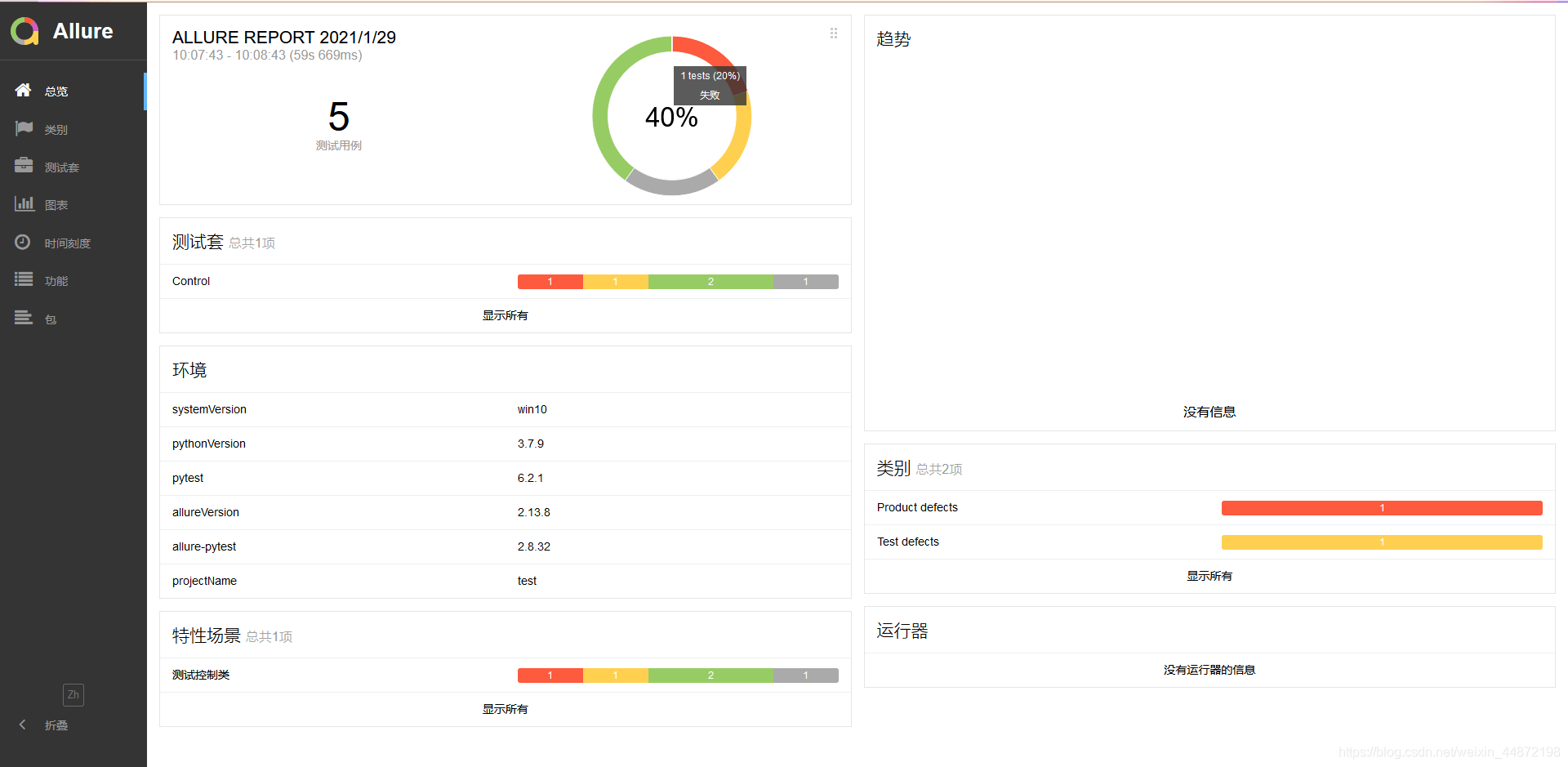This screenshot has height=767, width=1568.
Task: Open the 时间刻度 clock icon
Action: coord(23,242)
